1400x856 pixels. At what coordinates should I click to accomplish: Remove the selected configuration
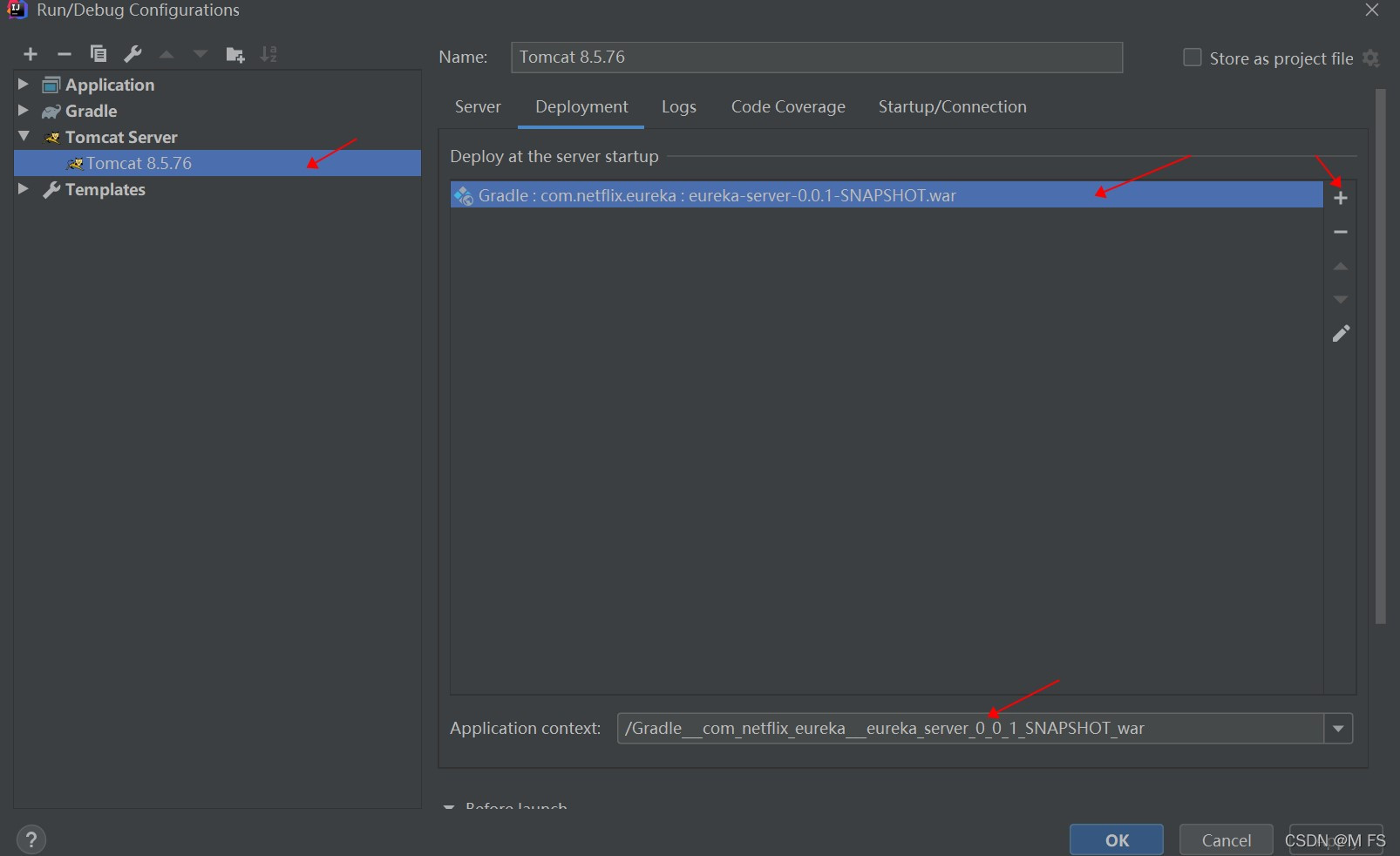click(64, 54)
